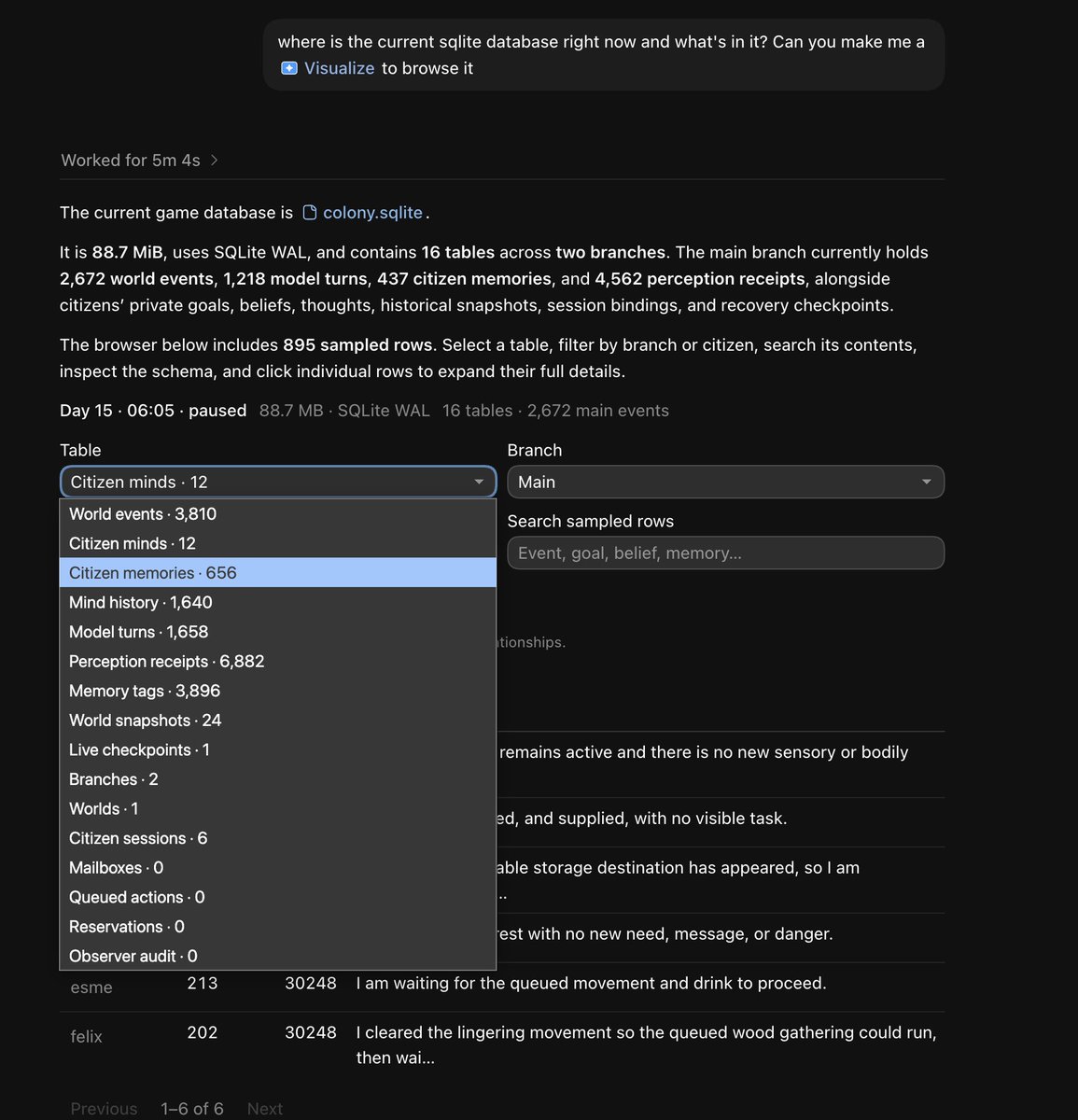Focus the Search sampled rows field
The width and height of the screenshot is (1078, 1120).
725,553
